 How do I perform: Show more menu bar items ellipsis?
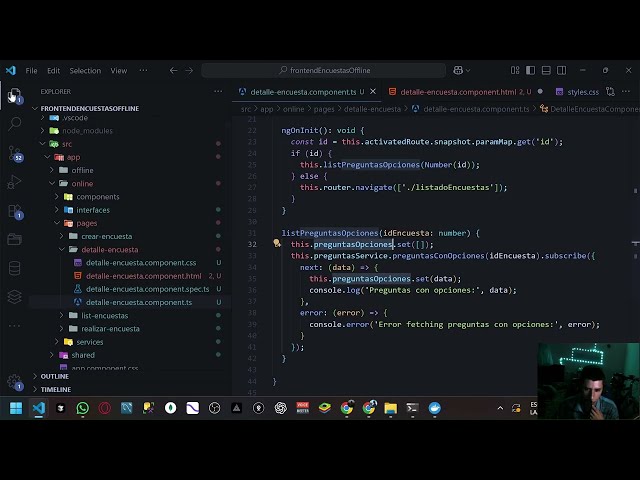143,70
